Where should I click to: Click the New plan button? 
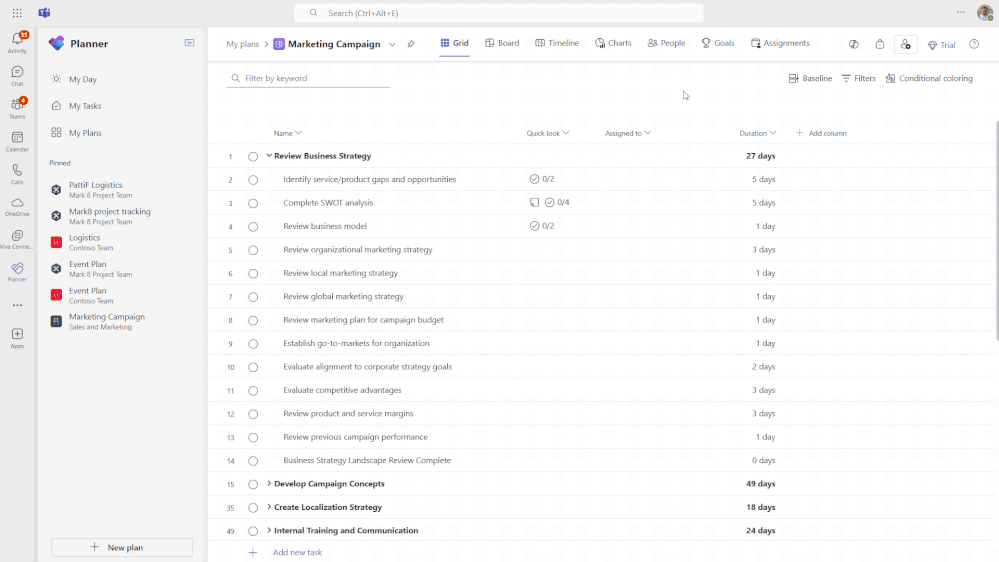point(122,547)
